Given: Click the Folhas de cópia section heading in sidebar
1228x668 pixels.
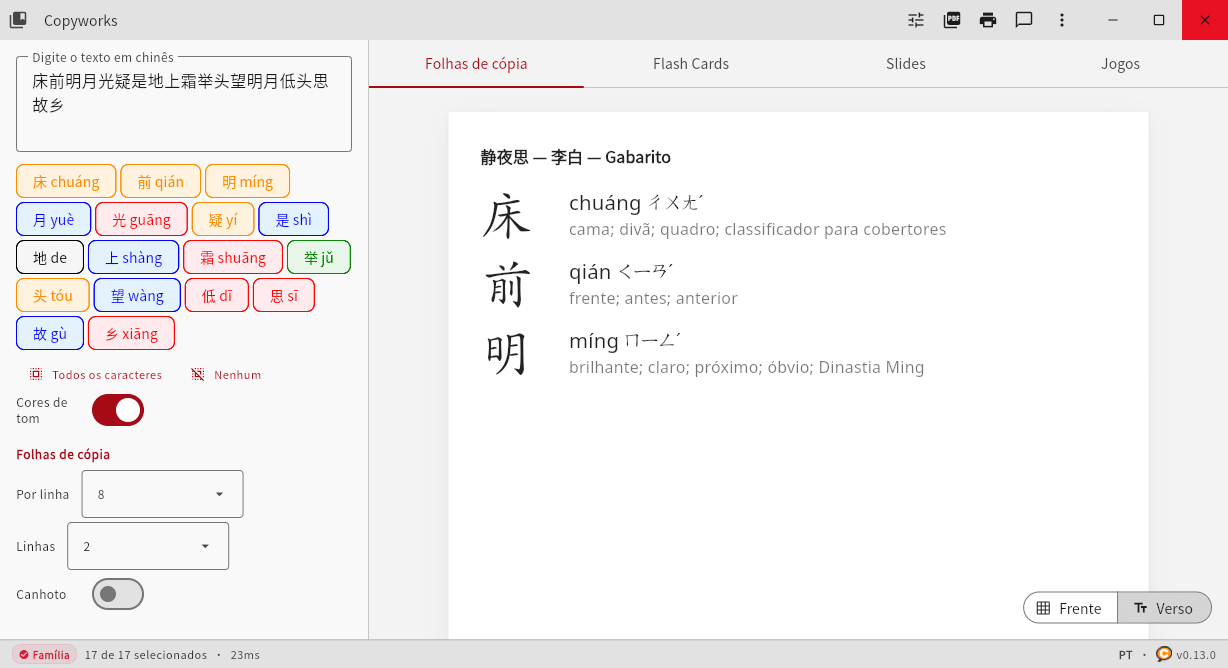Looking at the screenshot, I should (x=63, y=454).
